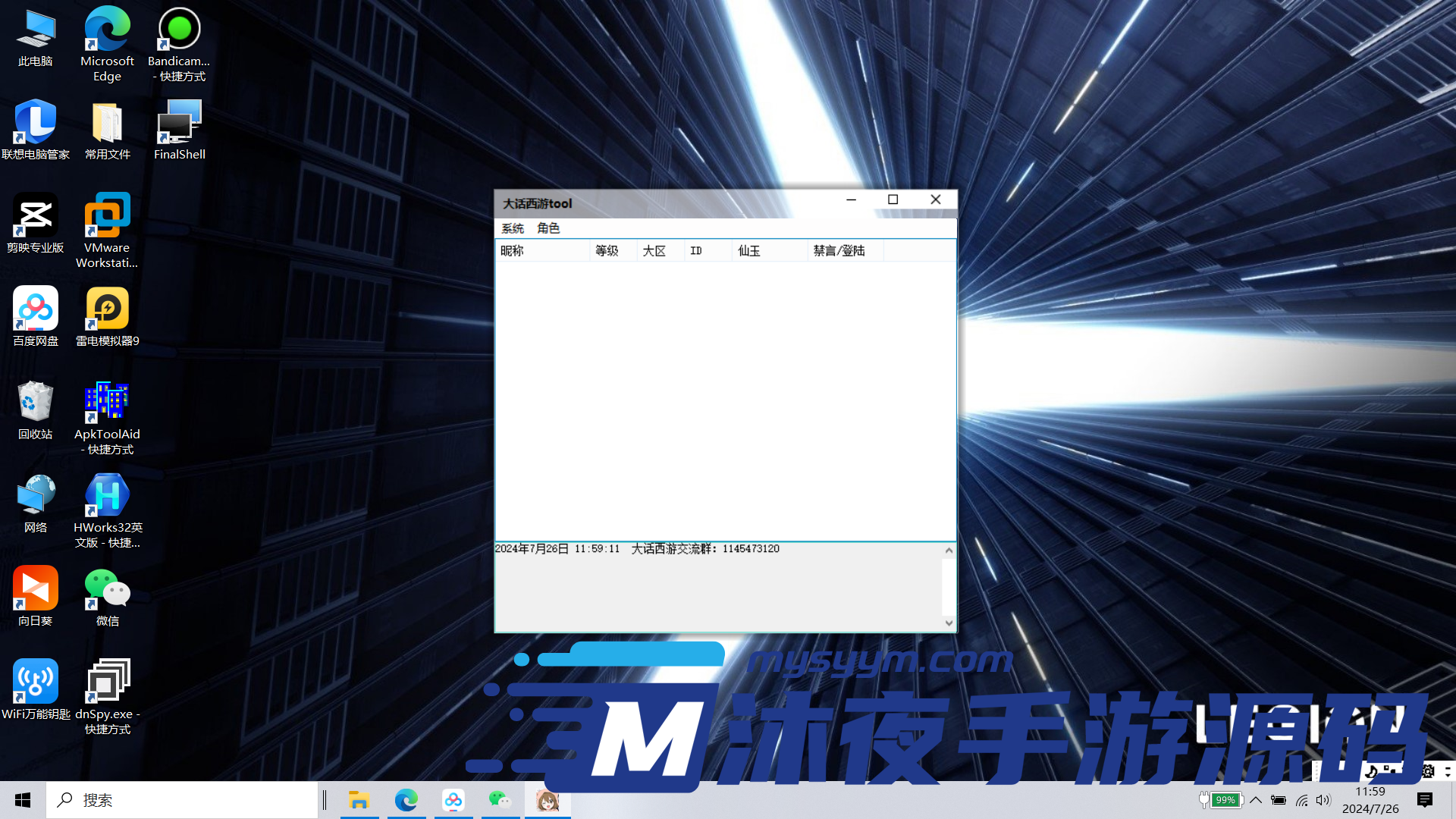This screenshot has width=1456, height=819.
Task: Click the 大话西游tool taskbar icon
Action: click(548, 800)
